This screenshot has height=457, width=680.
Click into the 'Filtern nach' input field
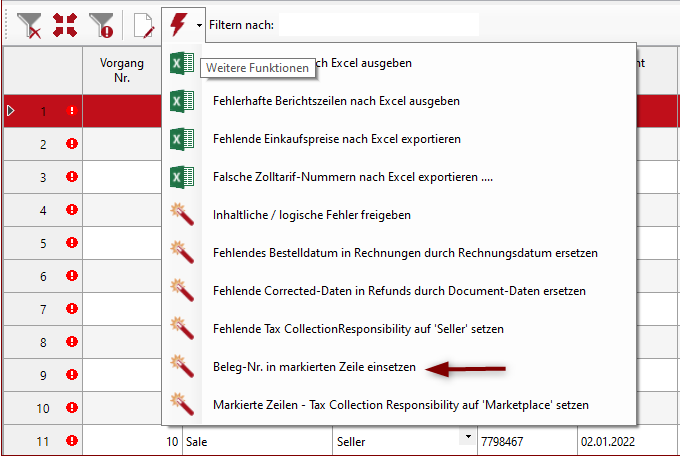378,25
